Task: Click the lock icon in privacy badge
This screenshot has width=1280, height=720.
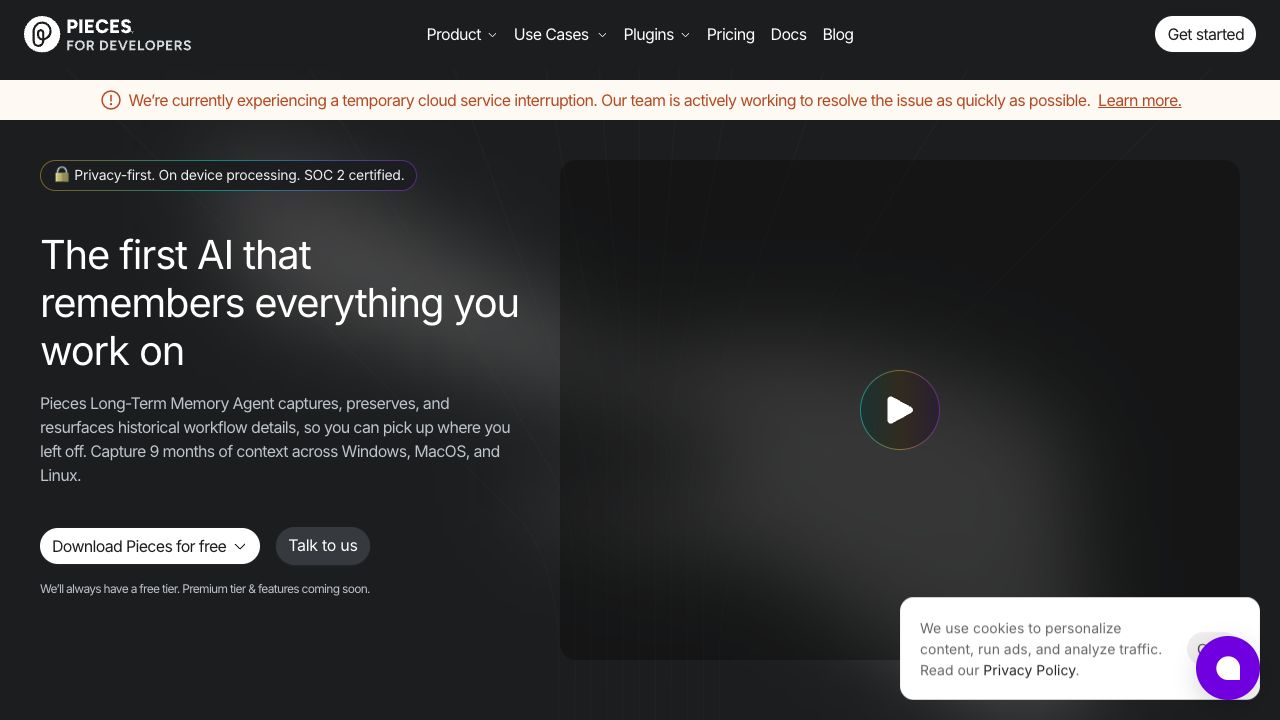Action: coord(61,175)
